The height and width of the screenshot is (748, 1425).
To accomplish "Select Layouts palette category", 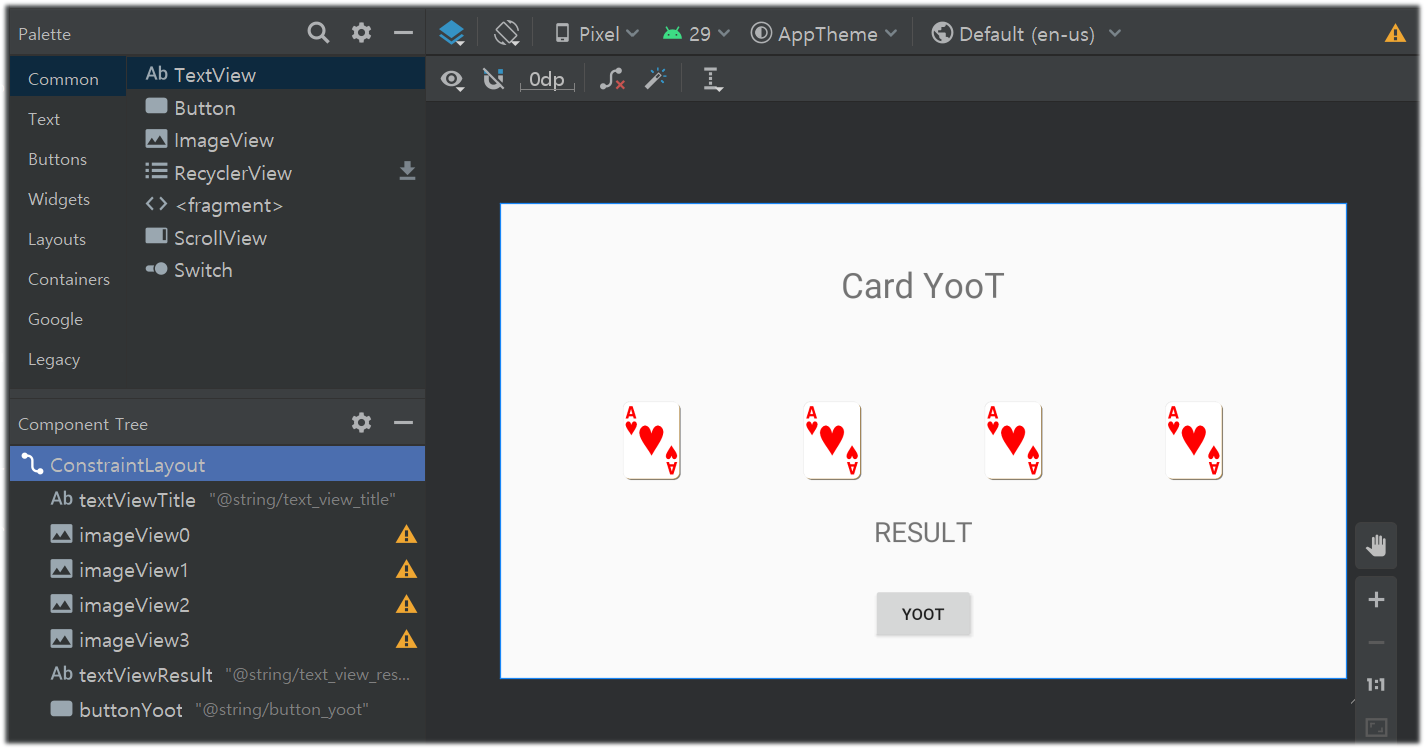I will (68, 239).
